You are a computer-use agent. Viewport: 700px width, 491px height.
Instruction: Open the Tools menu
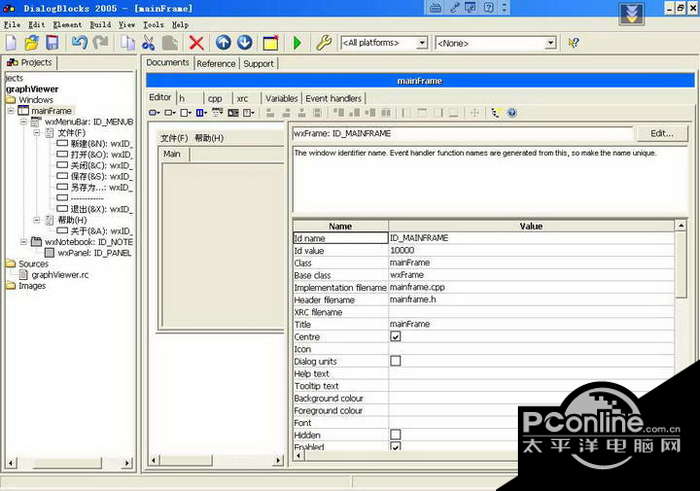point(154,25)
